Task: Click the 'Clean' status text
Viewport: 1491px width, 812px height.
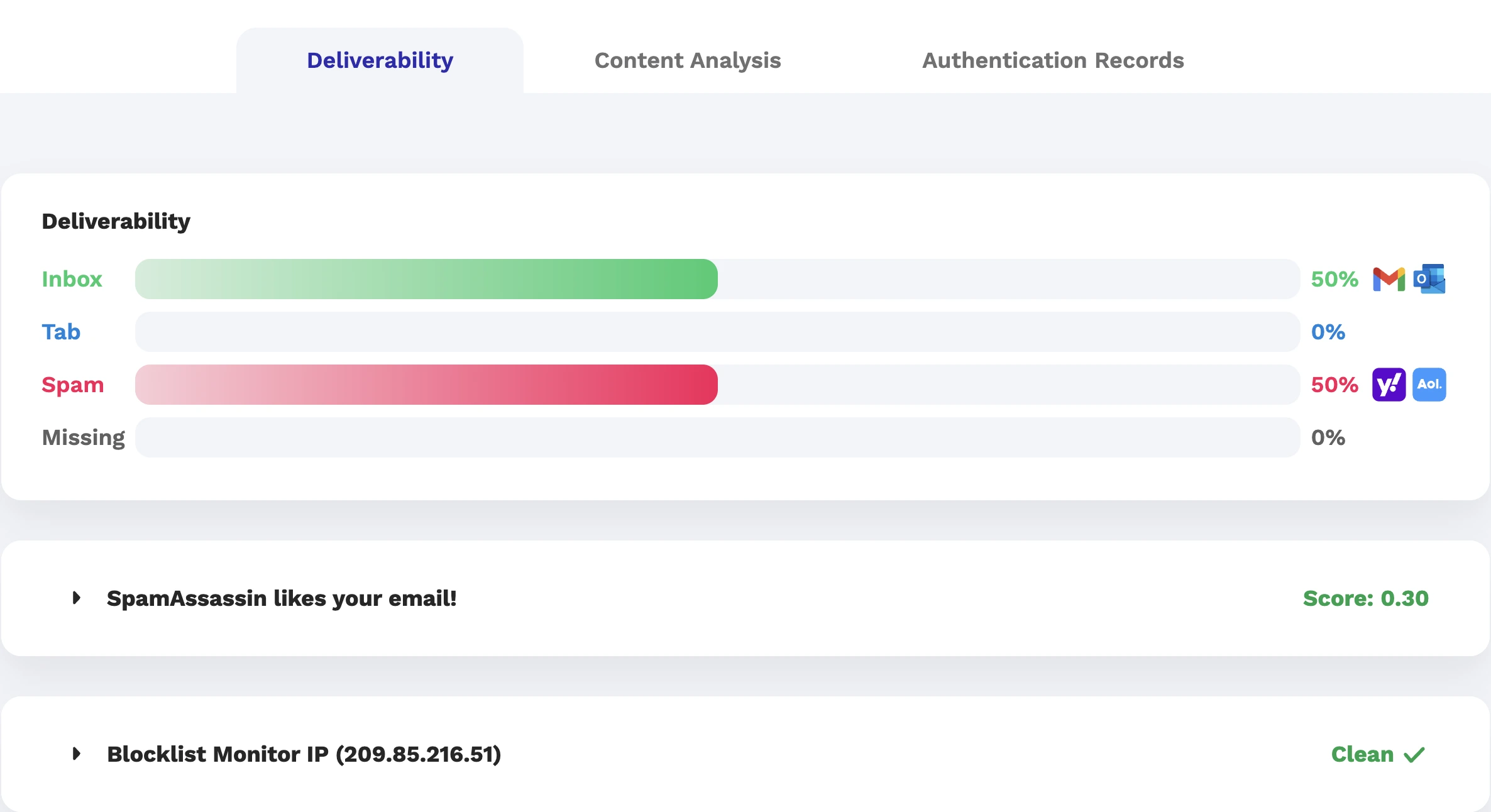Action: point(1363,754)
